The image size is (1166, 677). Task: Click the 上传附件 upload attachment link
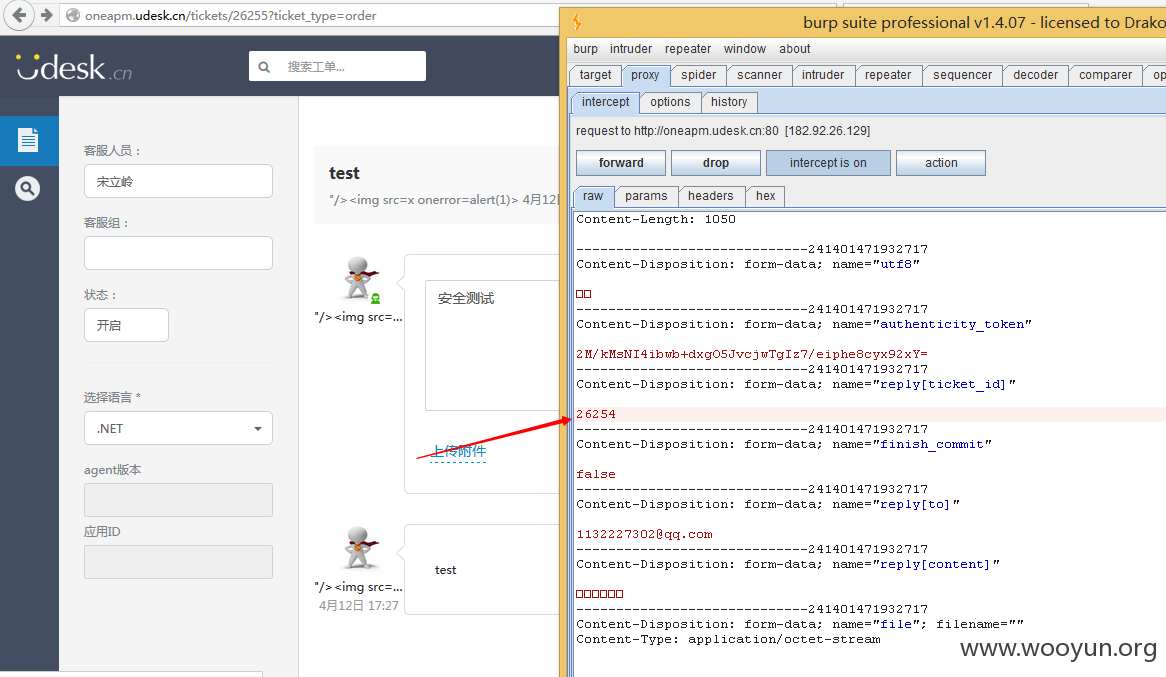(x=459, y=451)
